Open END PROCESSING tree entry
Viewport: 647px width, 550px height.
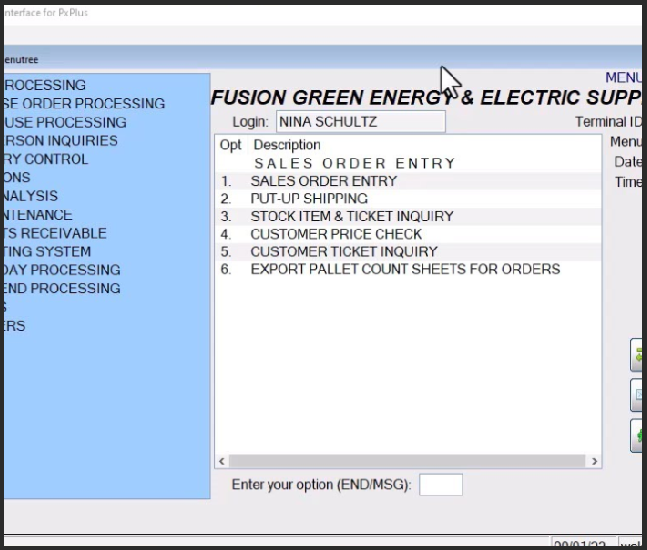pyautogui.click(x=62, y=288)
